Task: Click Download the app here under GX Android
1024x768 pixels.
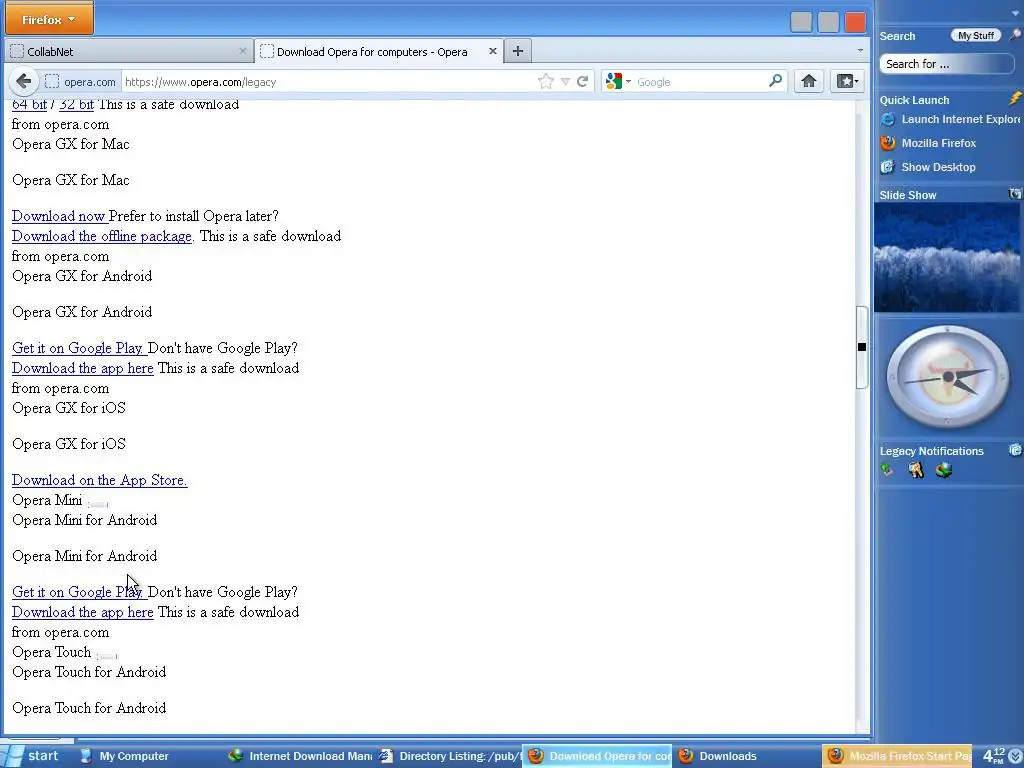Action: point(83,368)
